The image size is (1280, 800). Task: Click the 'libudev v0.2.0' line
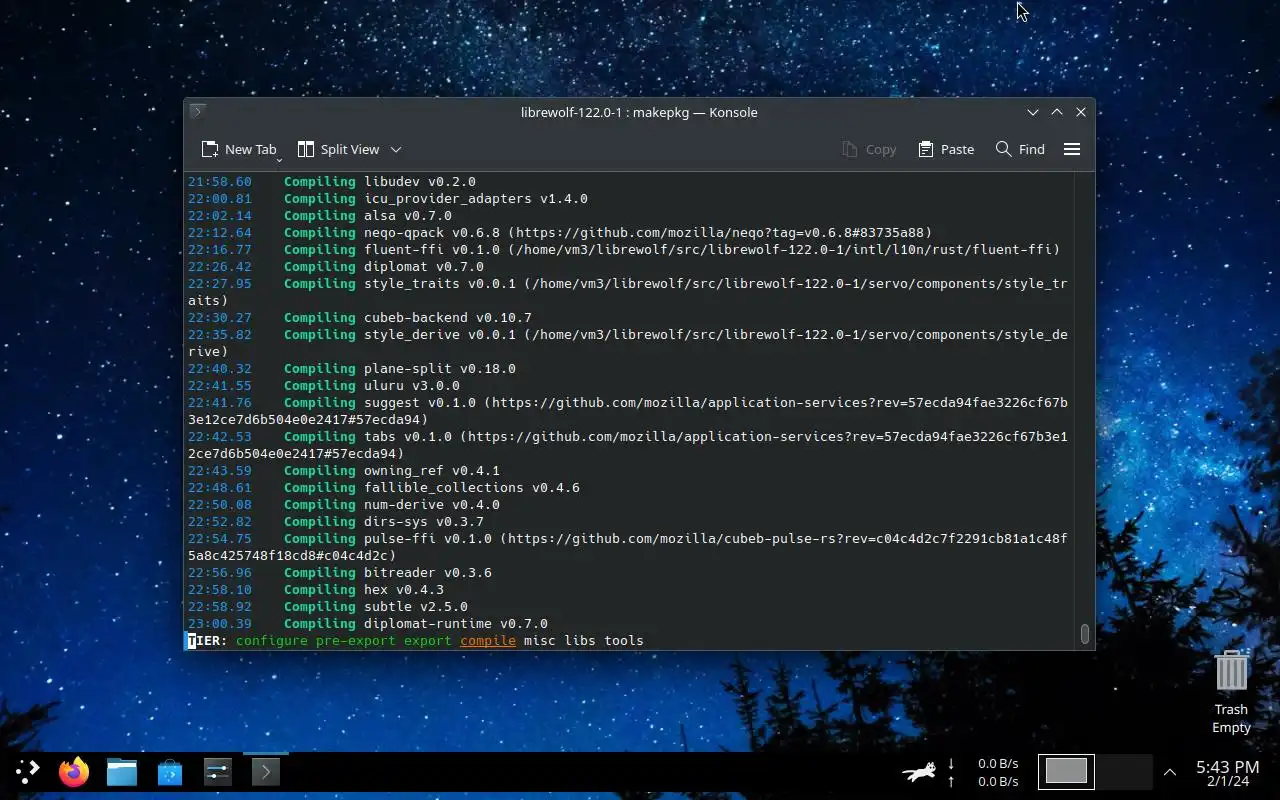tap(420, 182)
